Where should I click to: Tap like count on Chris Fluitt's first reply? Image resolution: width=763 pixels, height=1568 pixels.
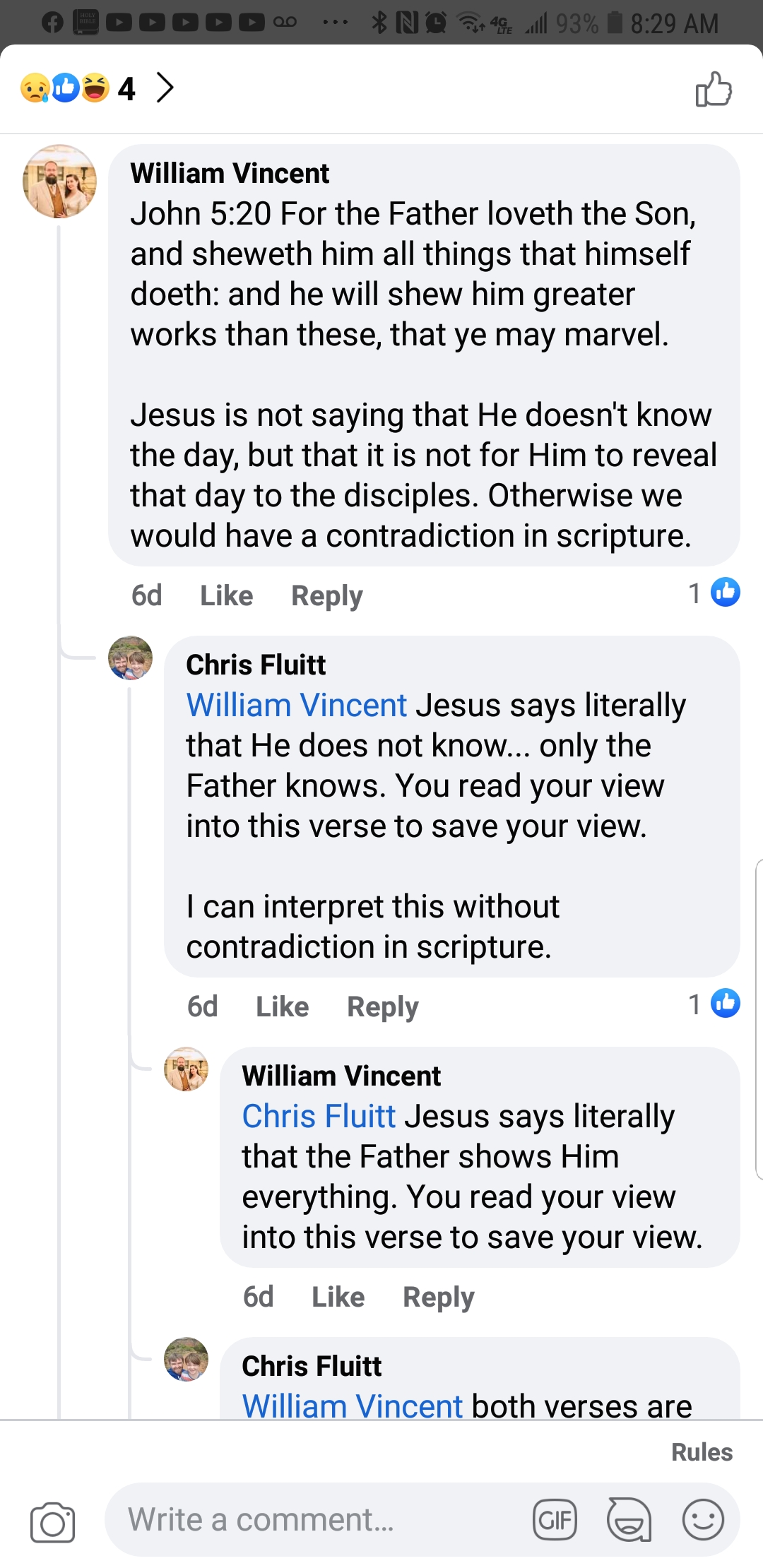click(x=714, y=1004)
